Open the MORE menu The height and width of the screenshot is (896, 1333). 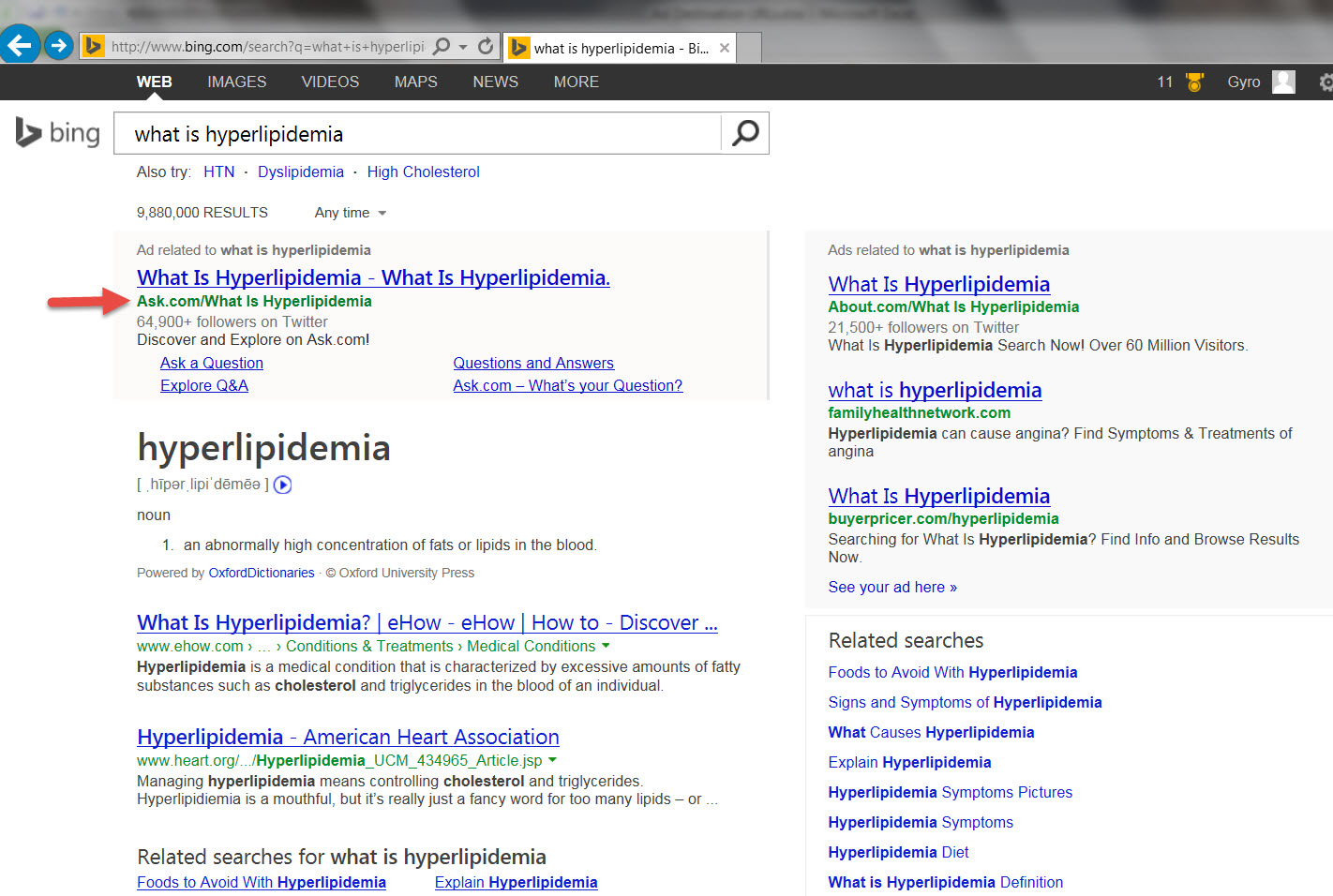(x=576, y=82)
